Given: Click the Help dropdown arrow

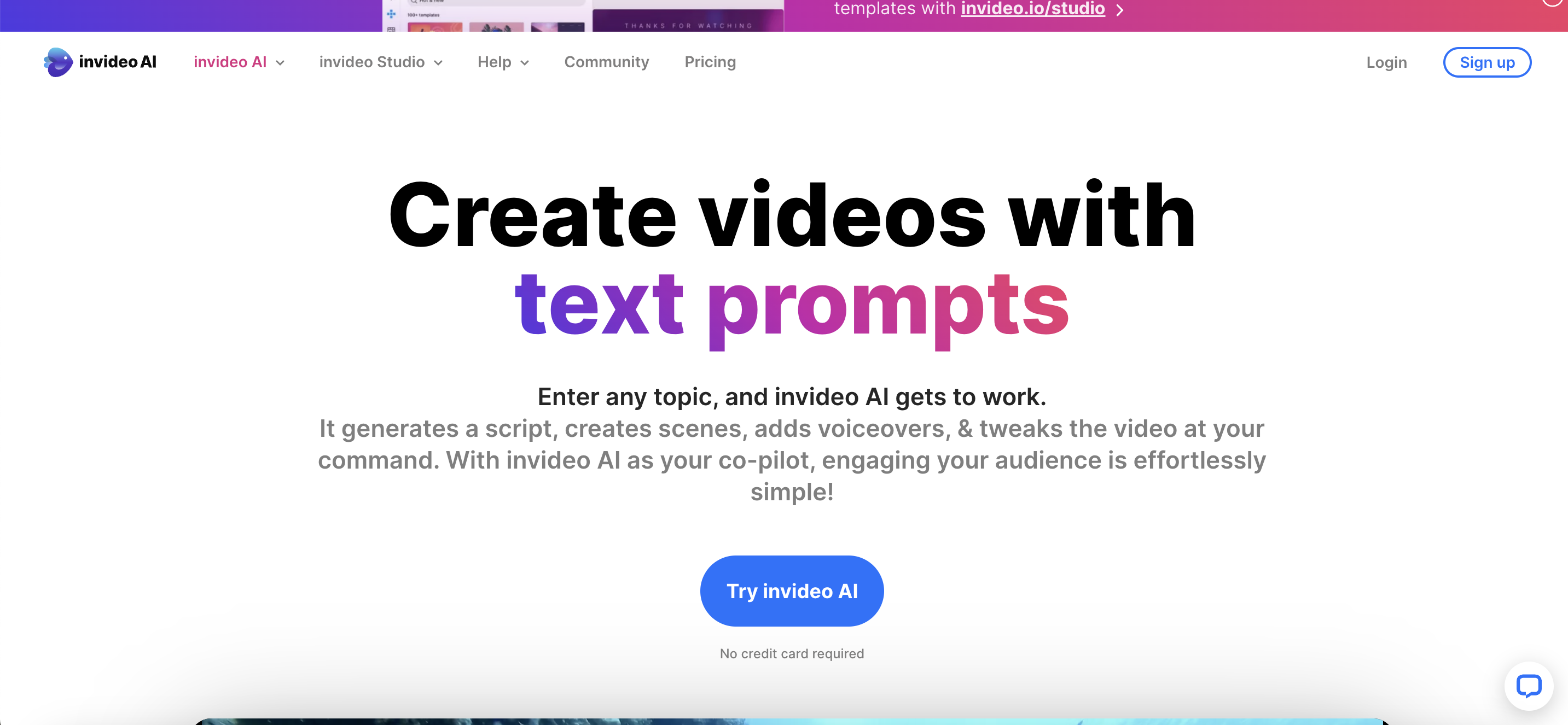Looking at the screenshot, I should [x=523, y=62].
